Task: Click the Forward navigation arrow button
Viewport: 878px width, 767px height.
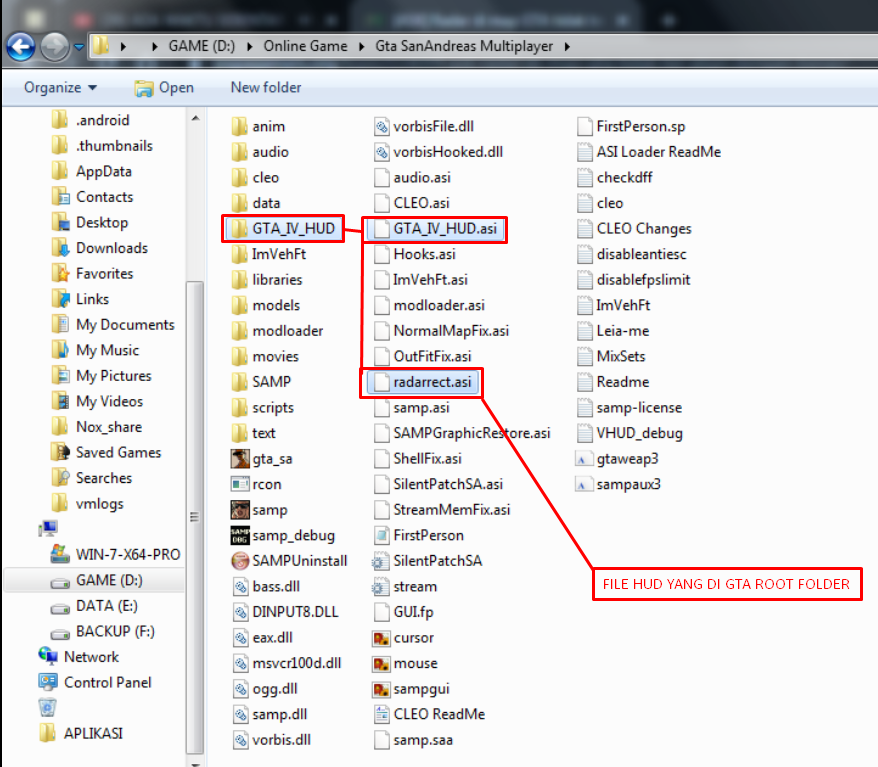Action: 55,46
